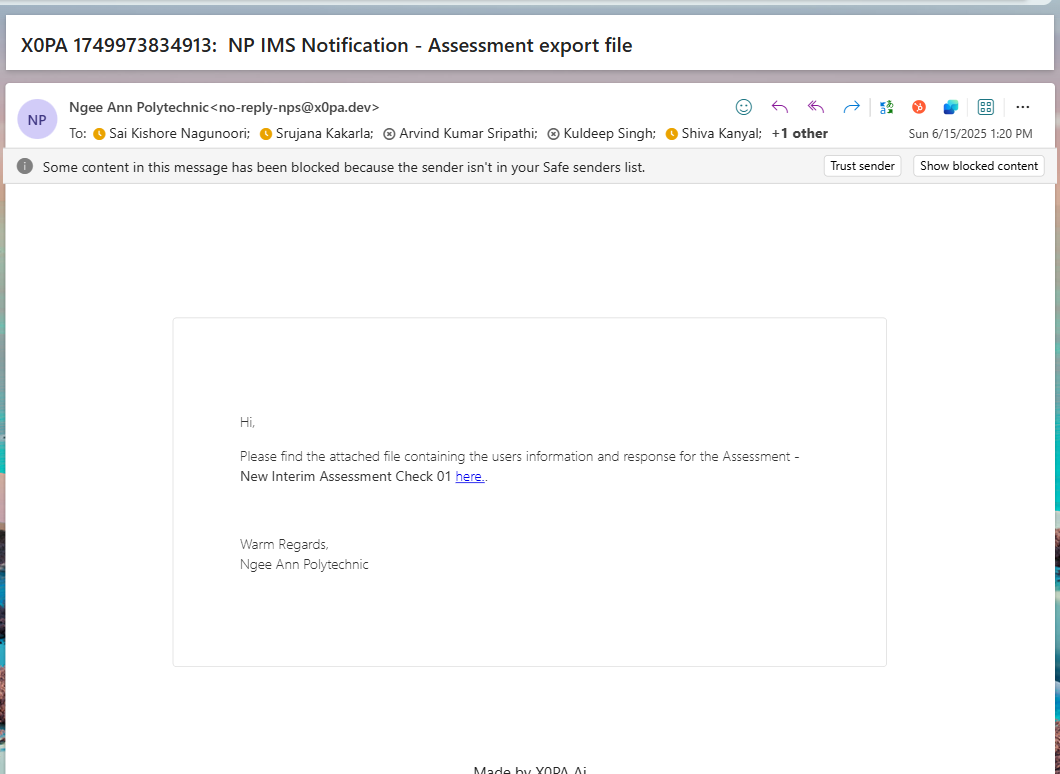The height and width of the screenshot is (774, 1060).
Task: Open the 'here' link in the email body
Action: pyautogui.click(x=469, y=477)
